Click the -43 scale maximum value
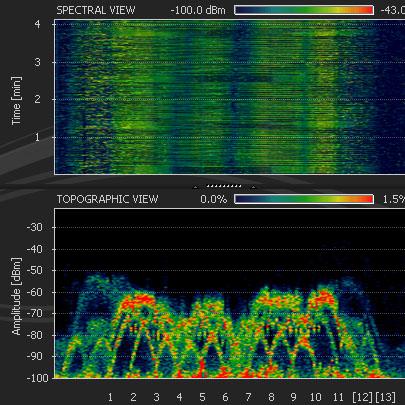 click(393, 10)
